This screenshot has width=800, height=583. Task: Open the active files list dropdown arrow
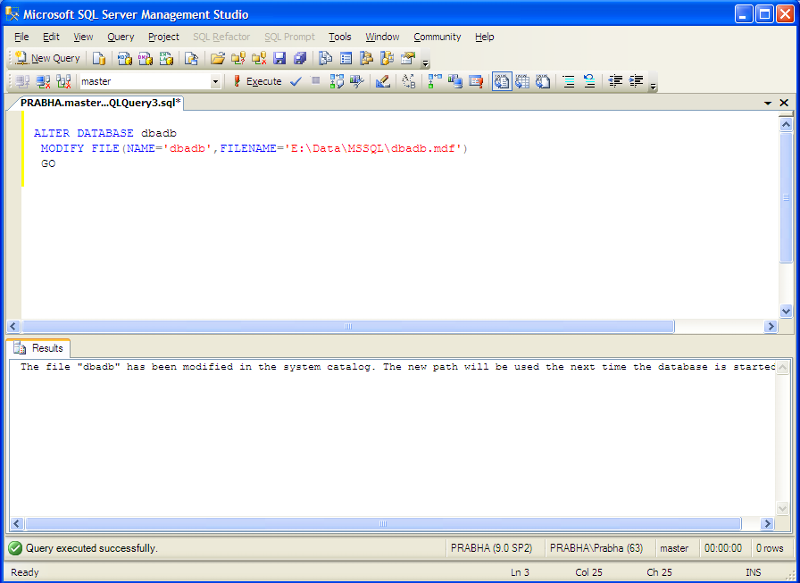pos(767,103)
